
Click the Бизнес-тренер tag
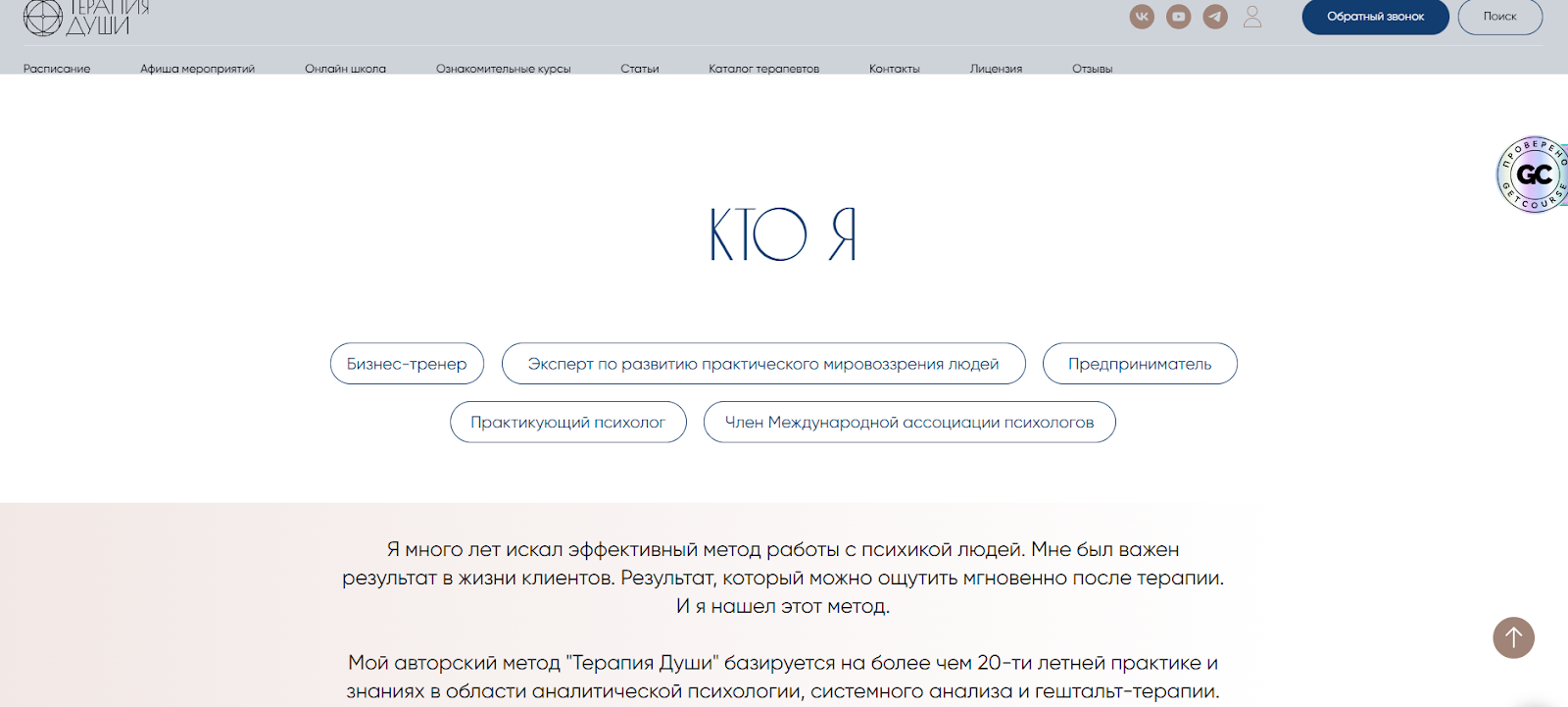(407, 364)
